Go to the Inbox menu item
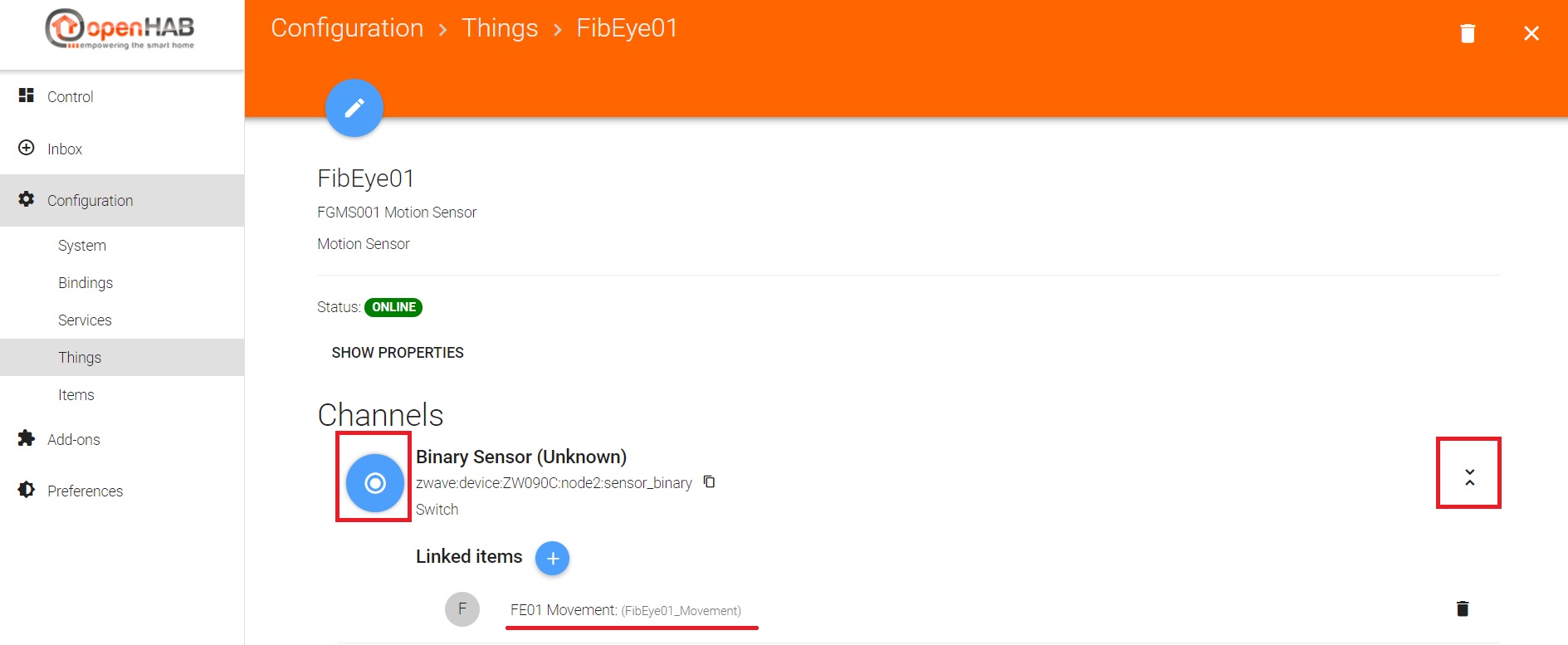 (x=65, y=149)
